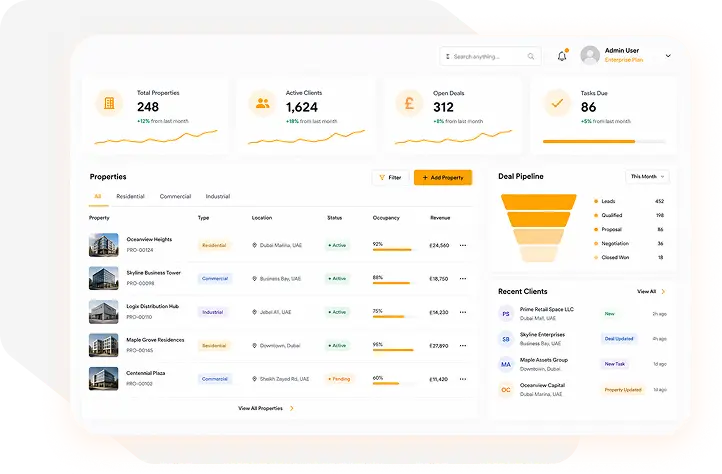Click the Add Property button

(443, 177)
